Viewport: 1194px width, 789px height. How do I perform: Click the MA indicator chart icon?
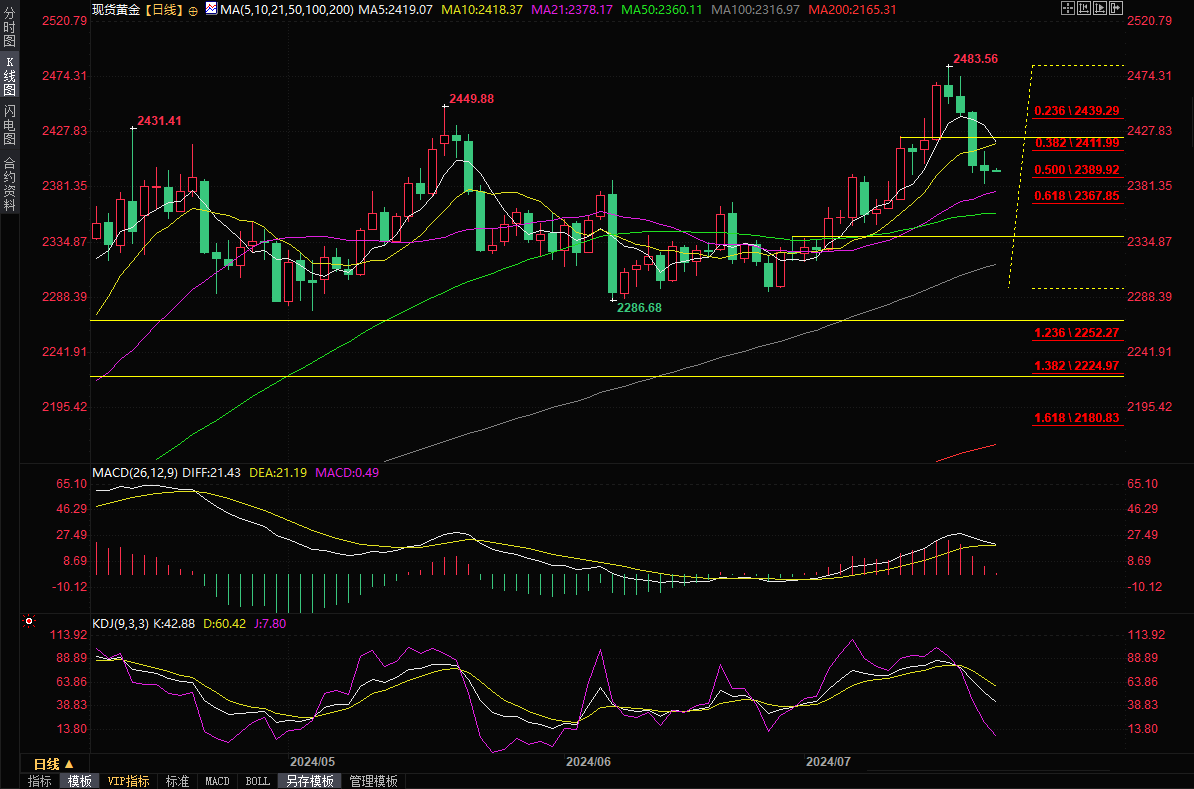[x=209, y=8]
